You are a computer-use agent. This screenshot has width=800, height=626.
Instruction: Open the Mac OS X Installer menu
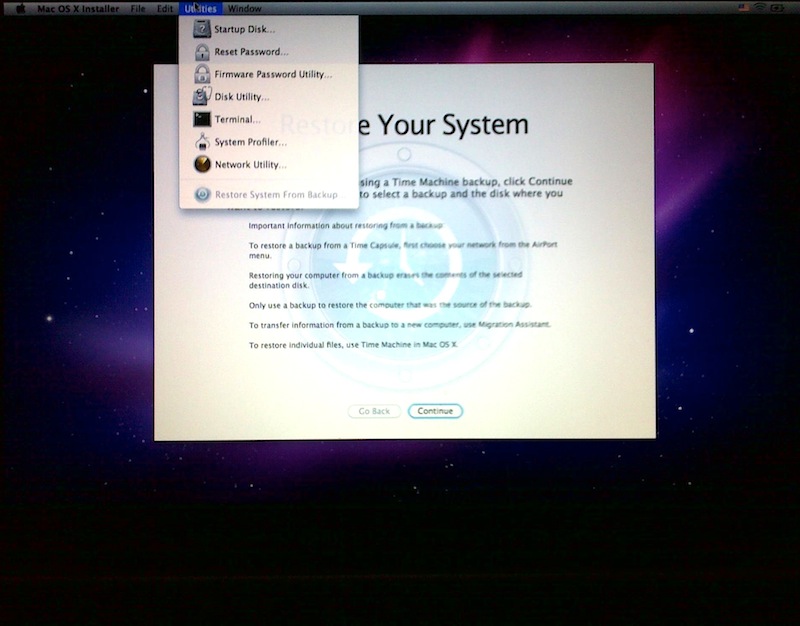78,9
